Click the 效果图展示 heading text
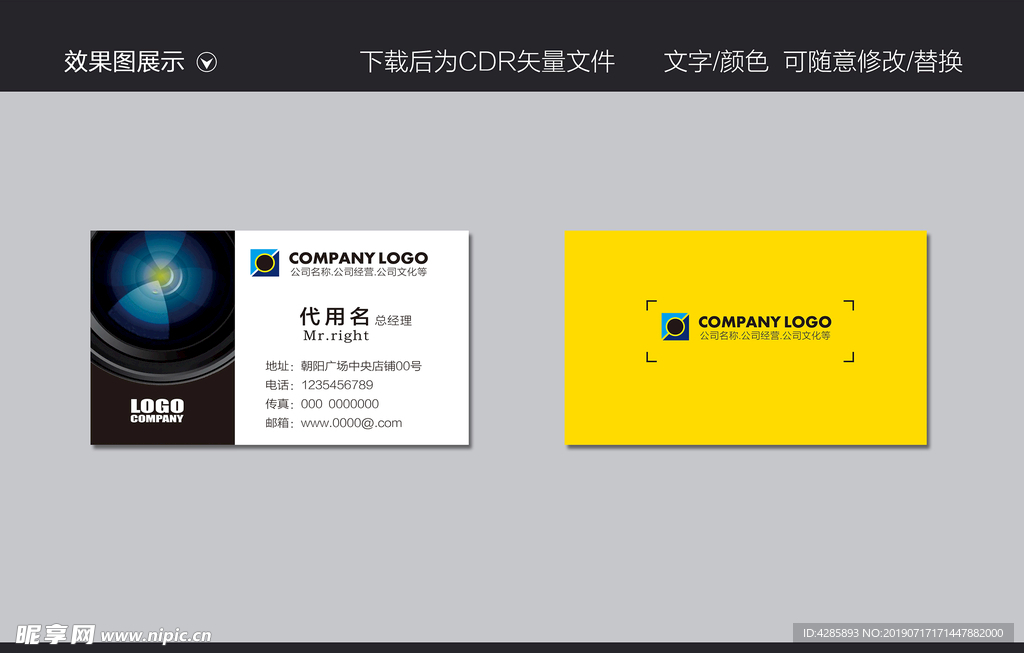This screenshot has width=1024, height=653. [124, 62]
